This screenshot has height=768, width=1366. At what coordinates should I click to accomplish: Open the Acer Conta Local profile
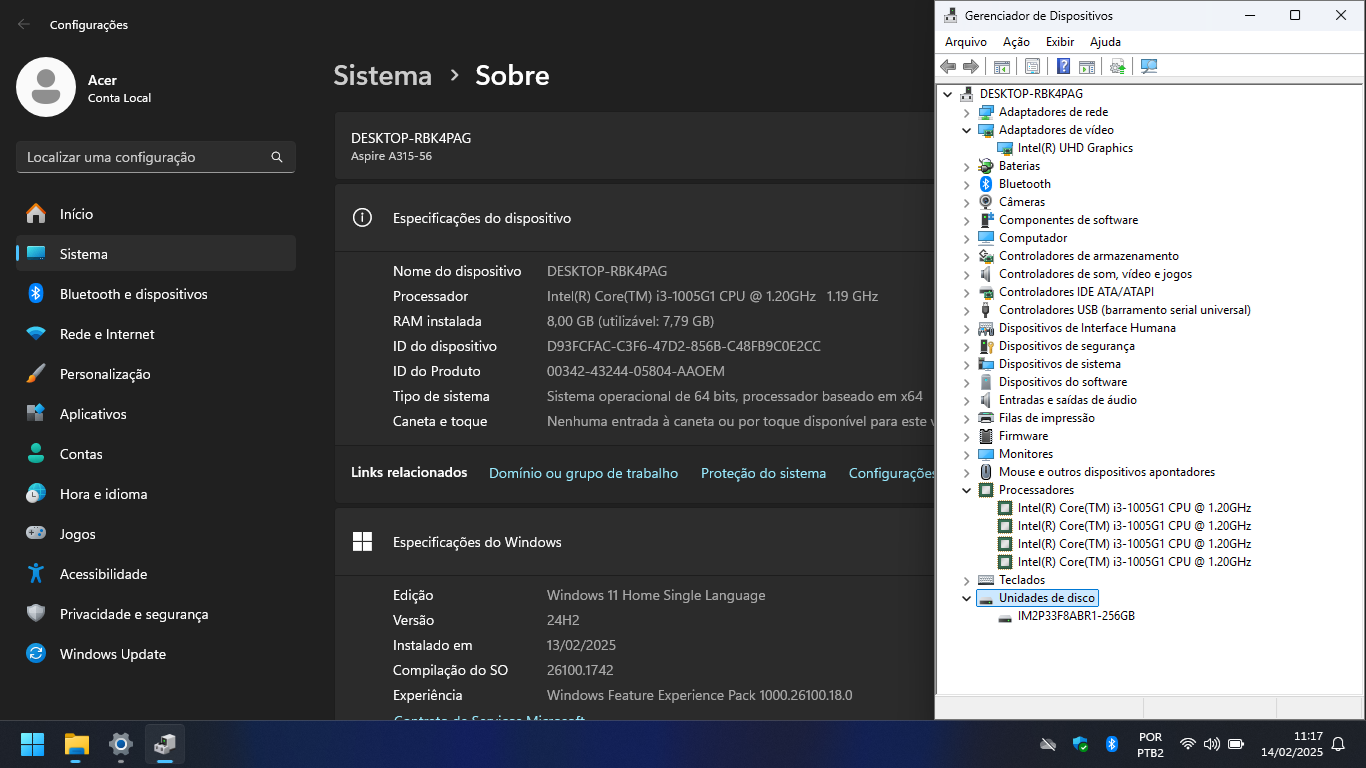point(84,87)
